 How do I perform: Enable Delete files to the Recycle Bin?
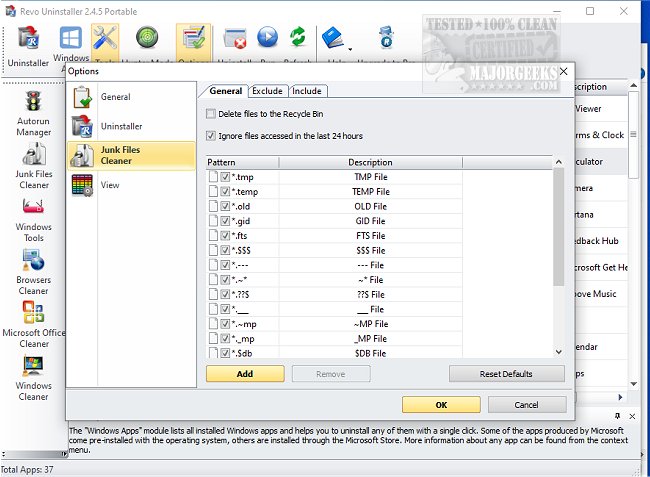coord(211,114)
